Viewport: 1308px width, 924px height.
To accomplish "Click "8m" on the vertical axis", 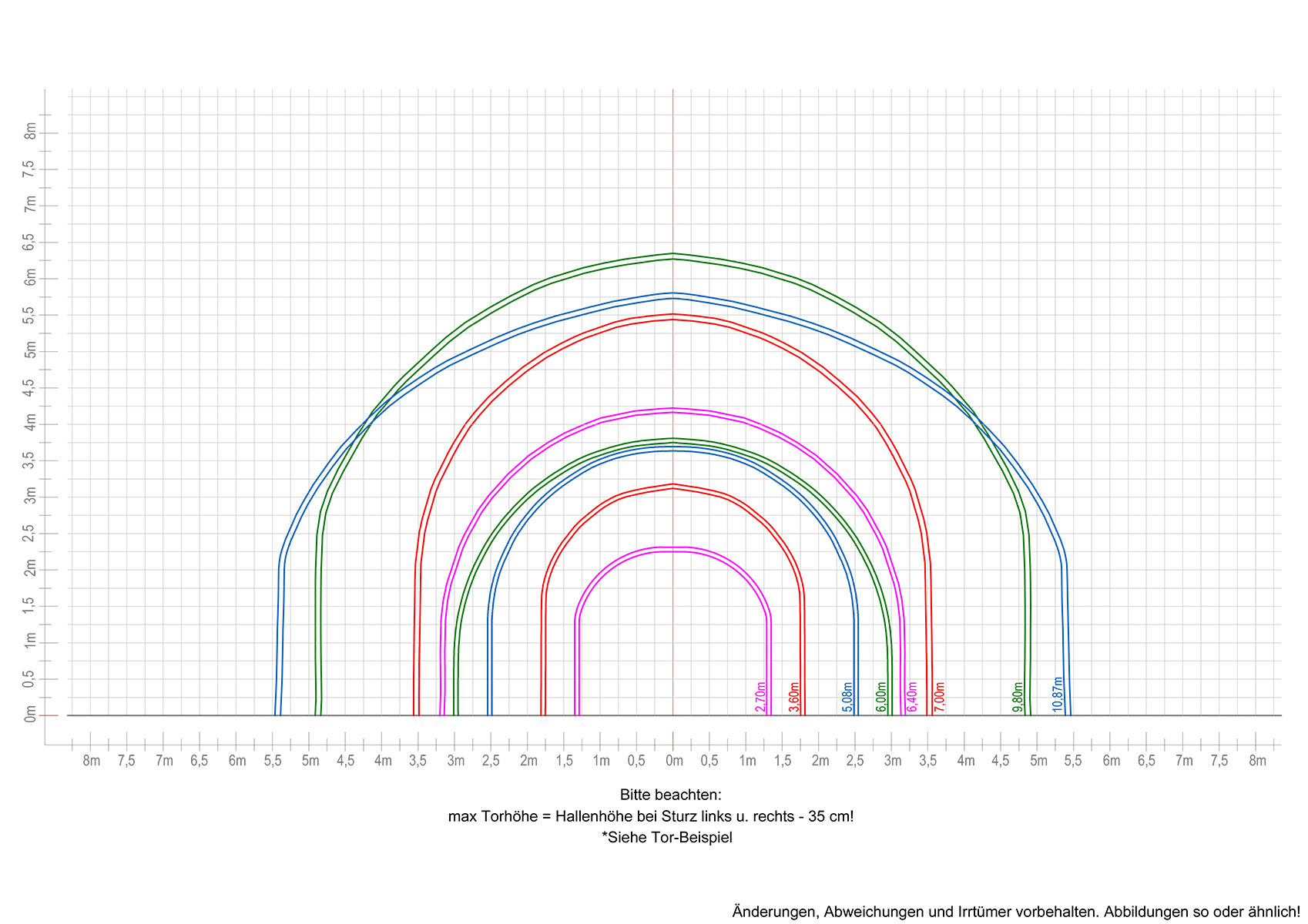I will tap(30, 132).
